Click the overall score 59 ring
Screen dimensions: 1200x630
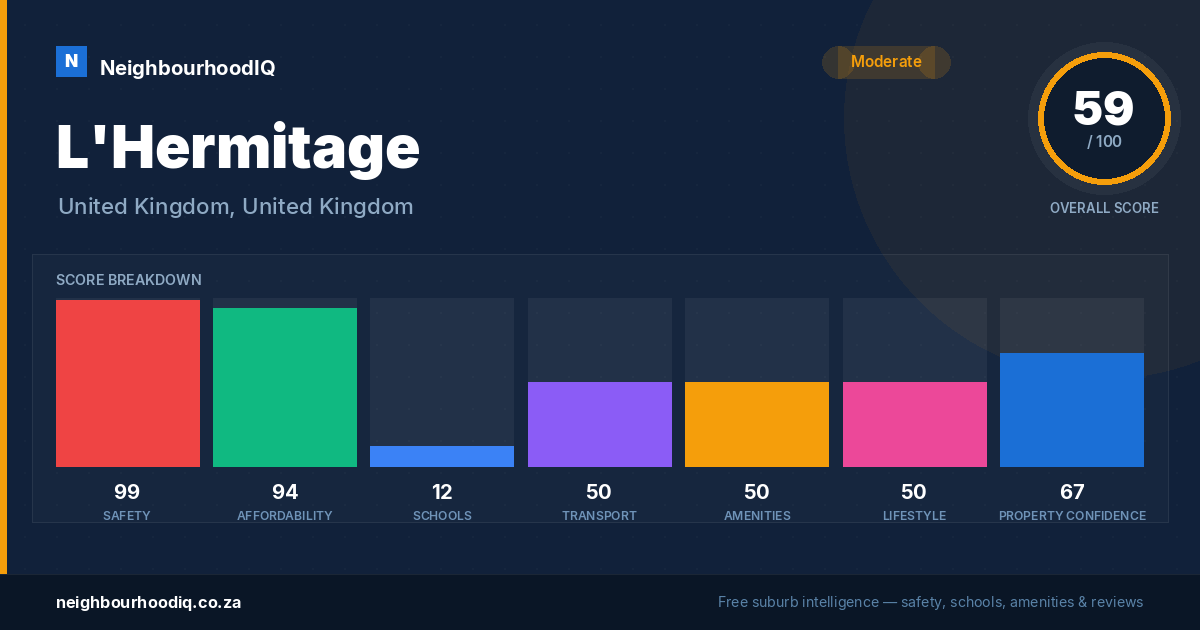pos(1104,119)
